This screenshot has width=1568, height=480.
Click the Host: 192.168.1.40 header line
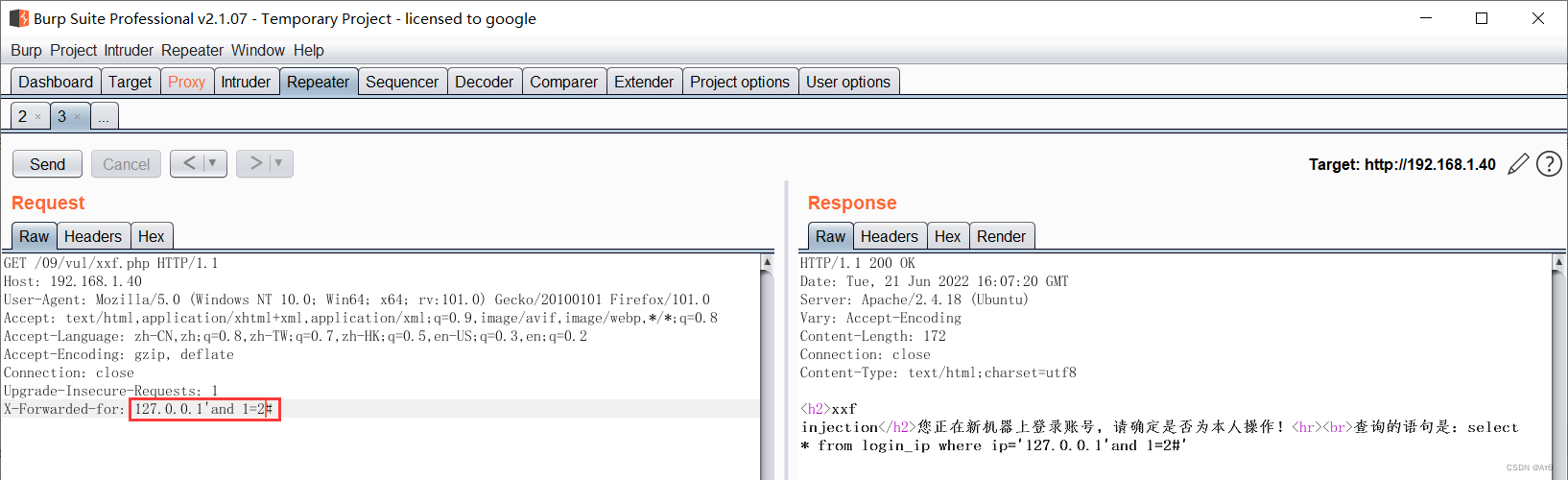73,281
